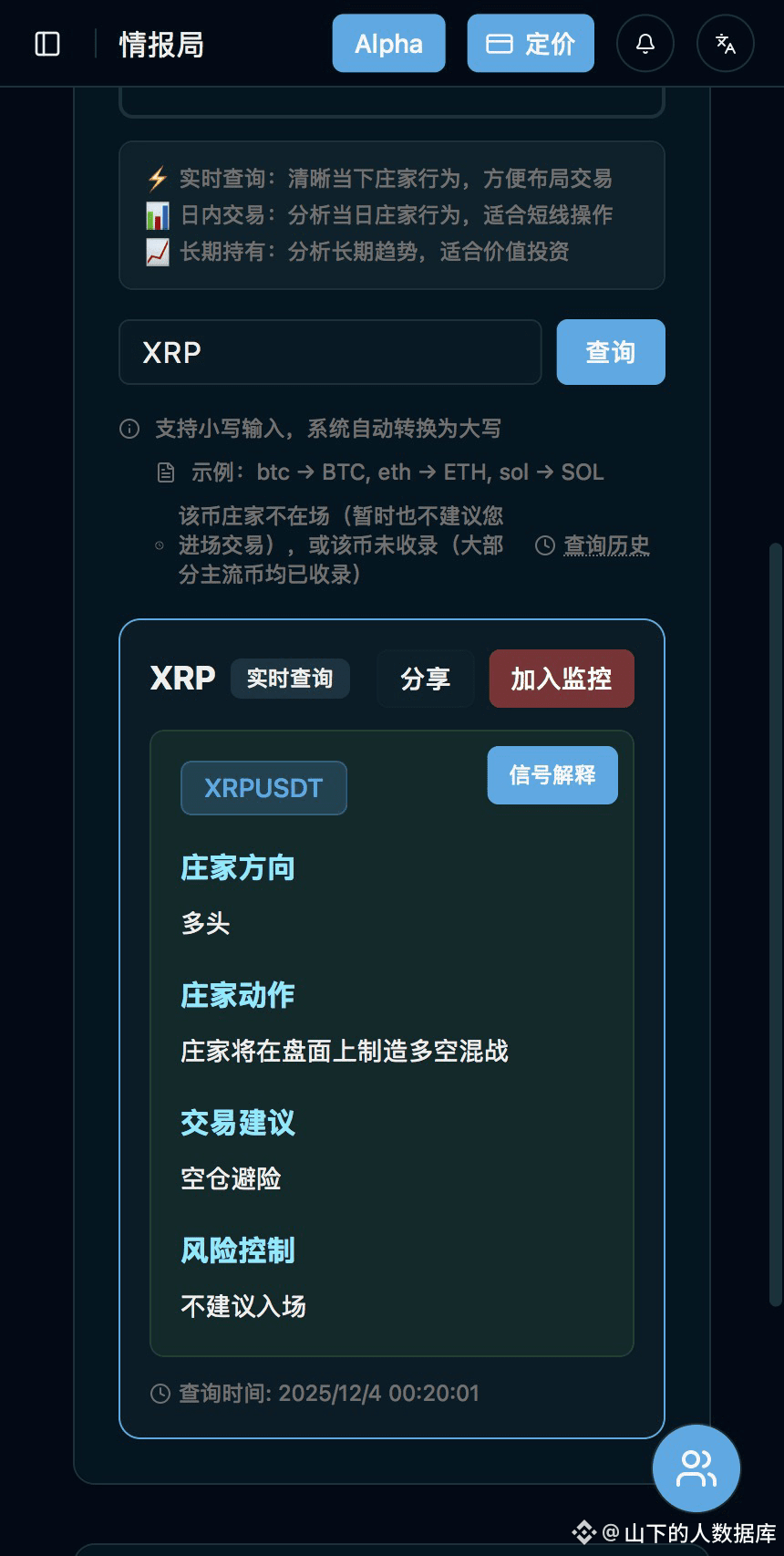The width and height of the screenshot is (784, 1556).
Task: Open the Alpha section
Action: 388,43
